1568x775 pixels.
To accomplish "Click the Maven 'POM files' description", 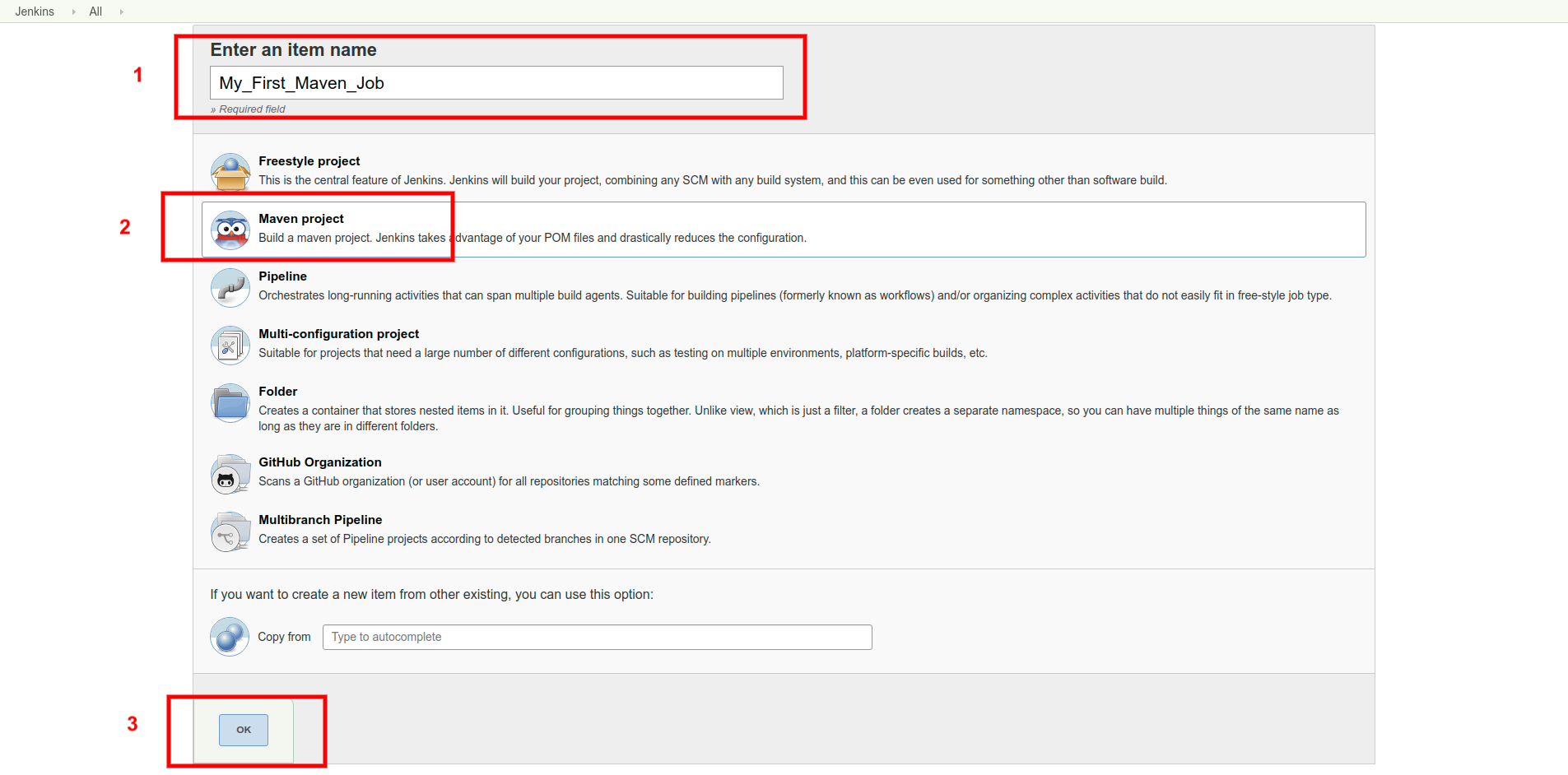I will [533, 238].
